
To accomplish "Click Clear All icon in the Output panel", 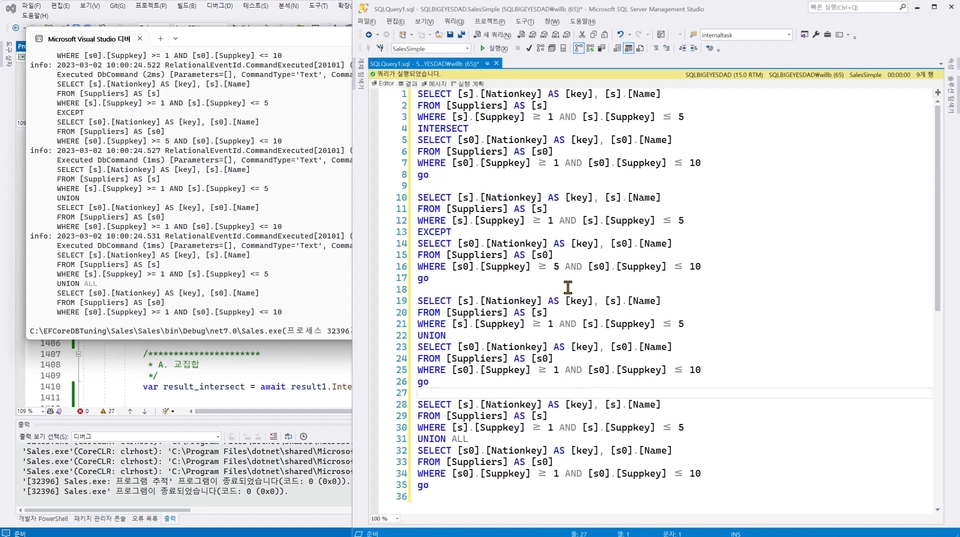I will pyautogui.click(x=273, y=437).
